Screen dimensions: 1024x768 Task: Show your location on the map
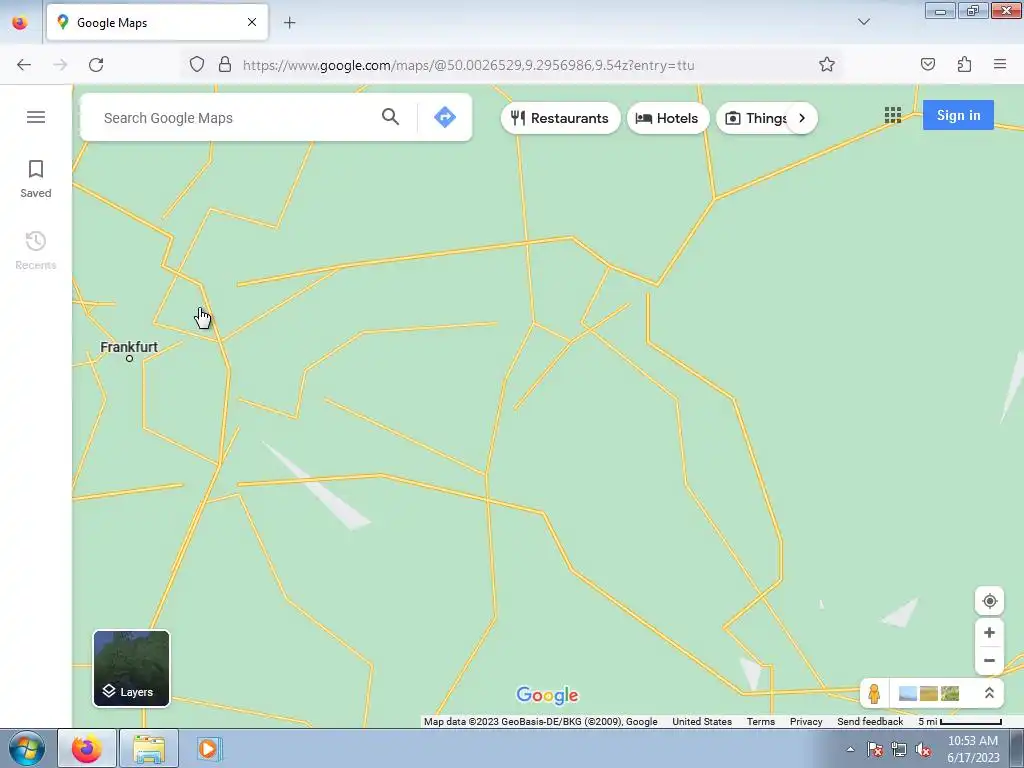989,601
